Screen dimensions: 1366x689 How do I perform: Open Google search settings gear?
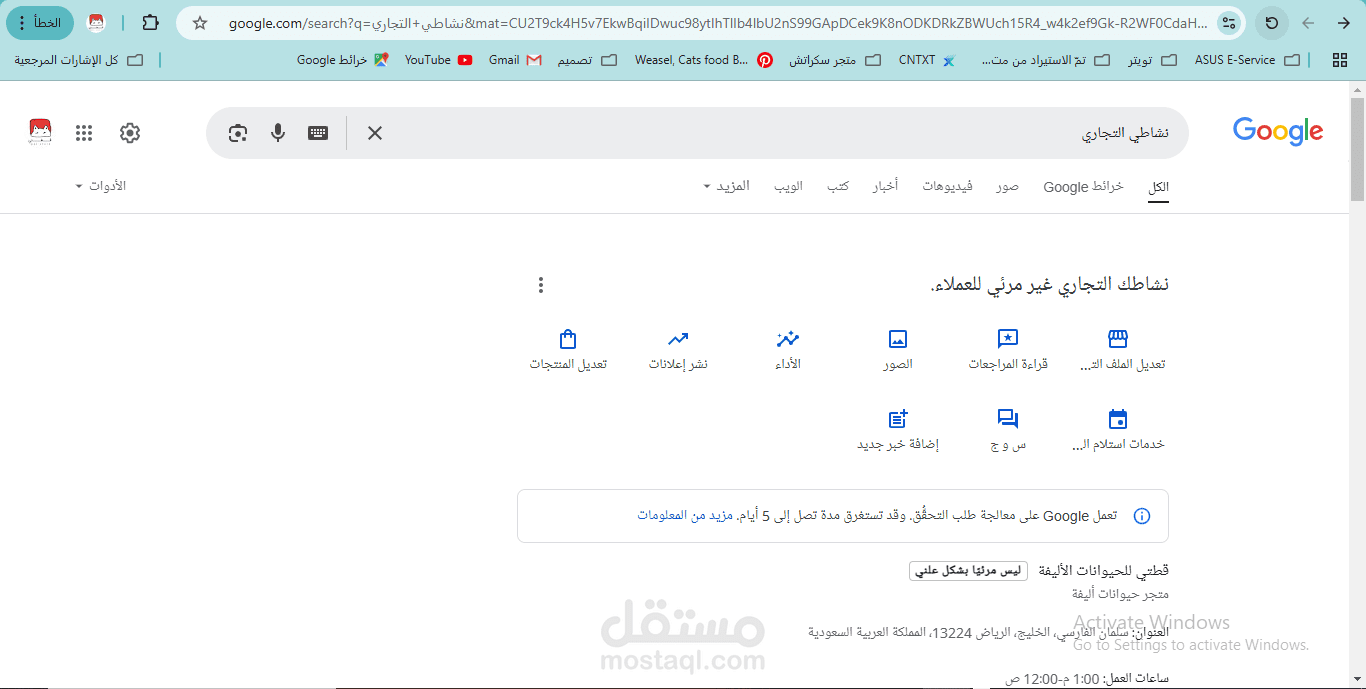(x=130, y=133)
